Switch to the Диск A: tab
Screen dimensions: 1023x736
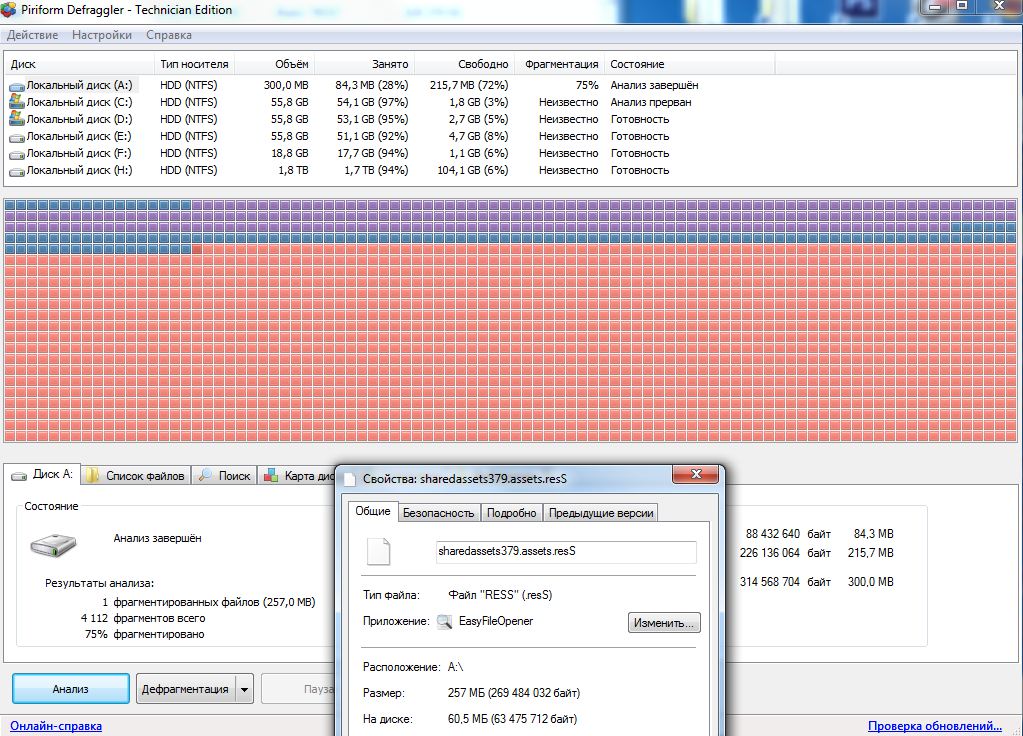point(42,474)
